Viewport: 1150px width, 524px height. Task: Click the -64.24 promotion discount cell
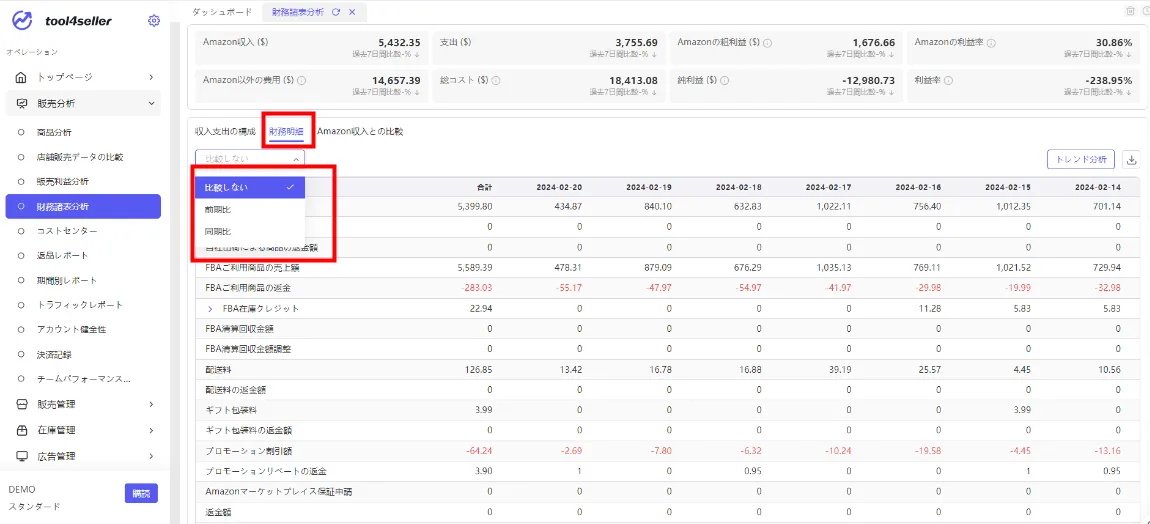480,450
